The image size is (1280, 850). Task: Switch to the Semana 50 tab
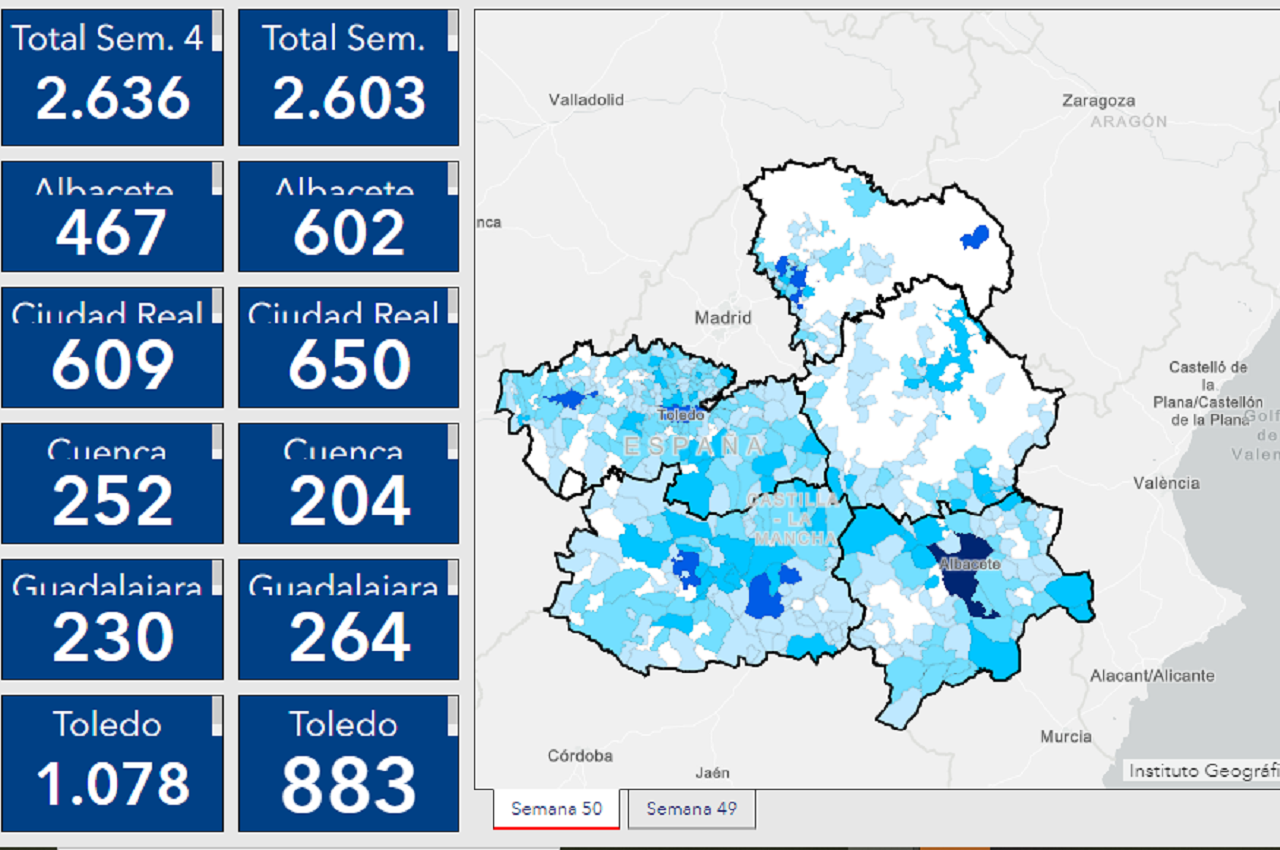(x=556, y=809)
